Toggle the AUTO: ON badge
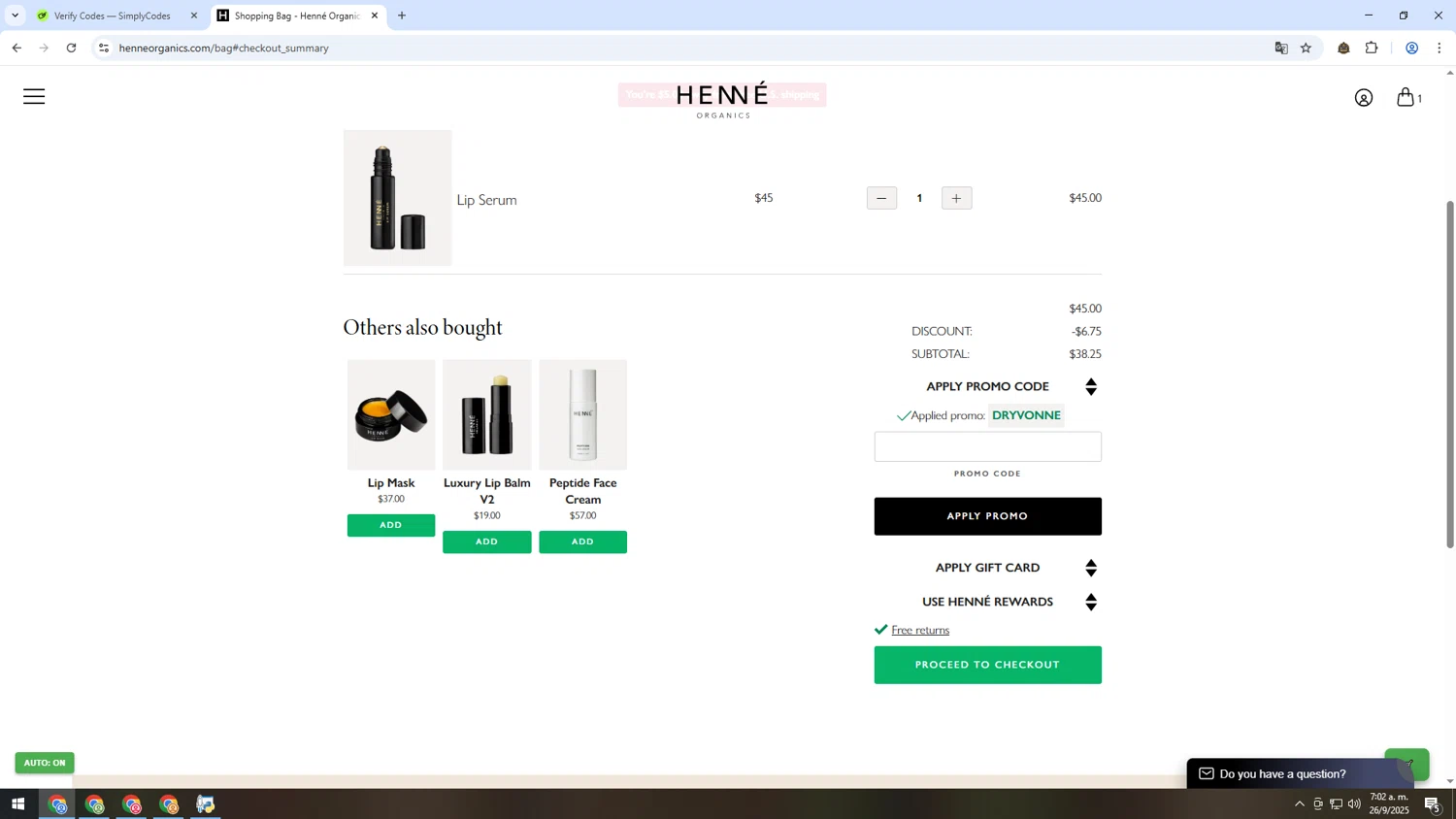 point(45,763)
